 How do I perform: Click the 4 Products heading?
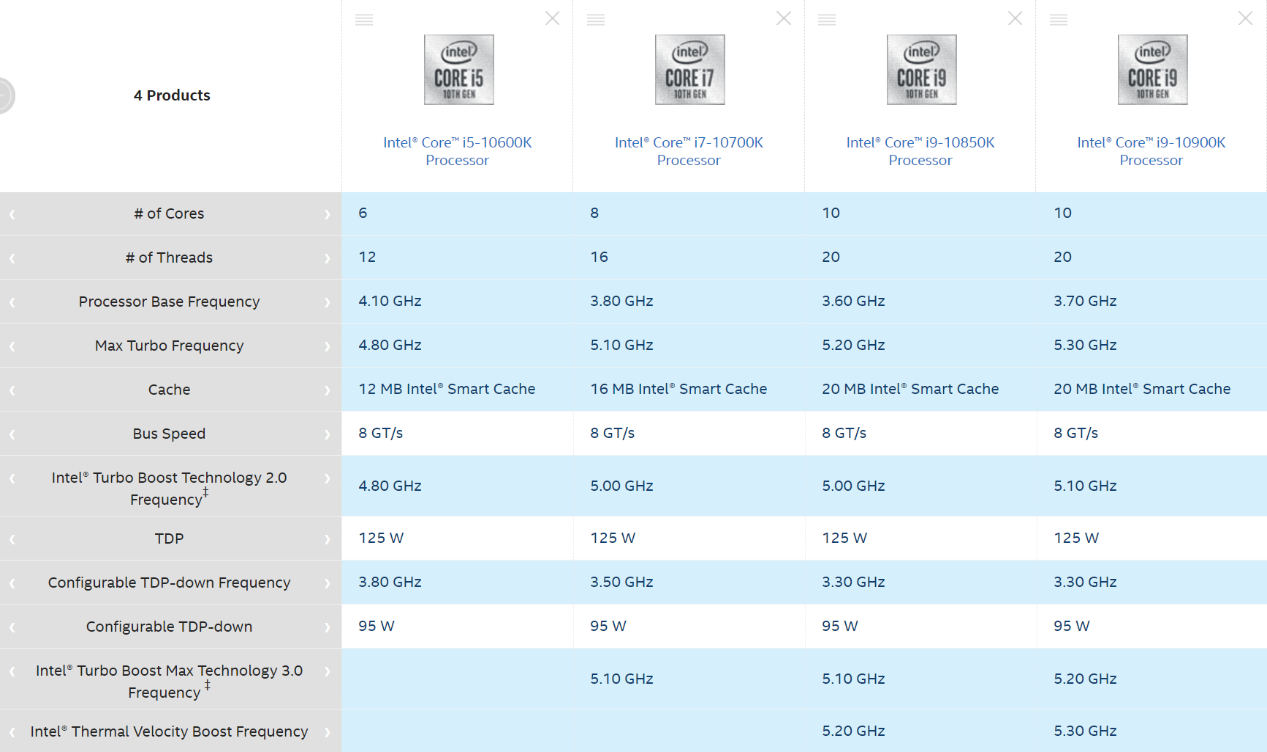[x=172, y=96]
